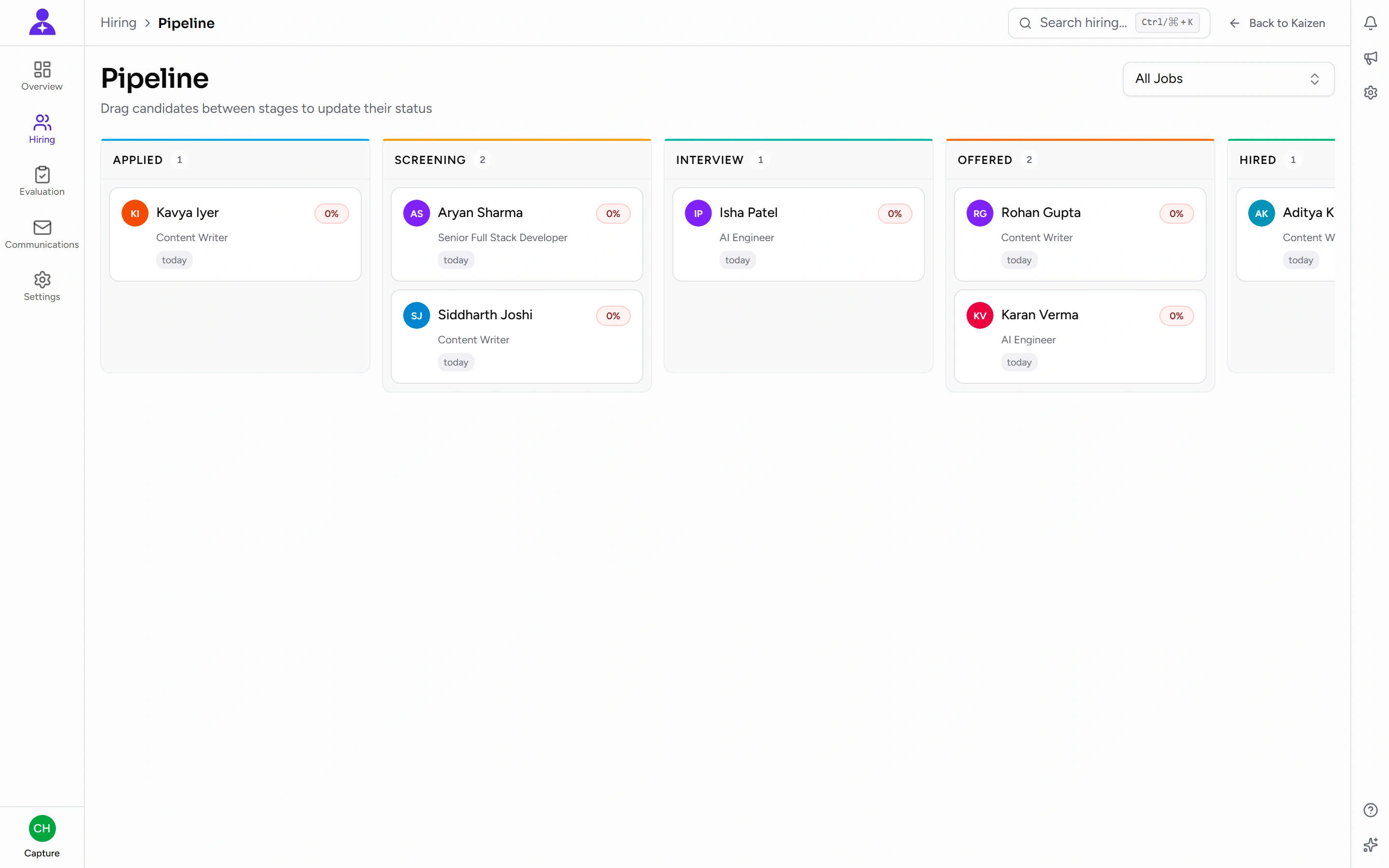Click Siddharth Joshi's Content Writer title

(474, 339)
